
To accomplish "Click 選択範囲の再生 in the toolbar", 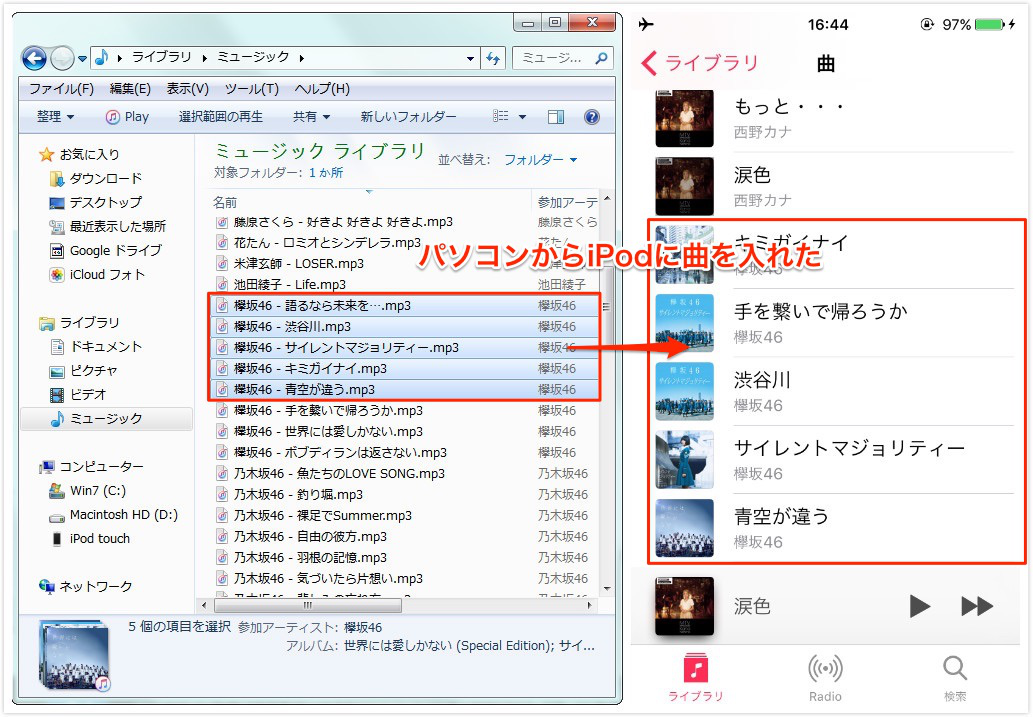I will coord(221,117).
